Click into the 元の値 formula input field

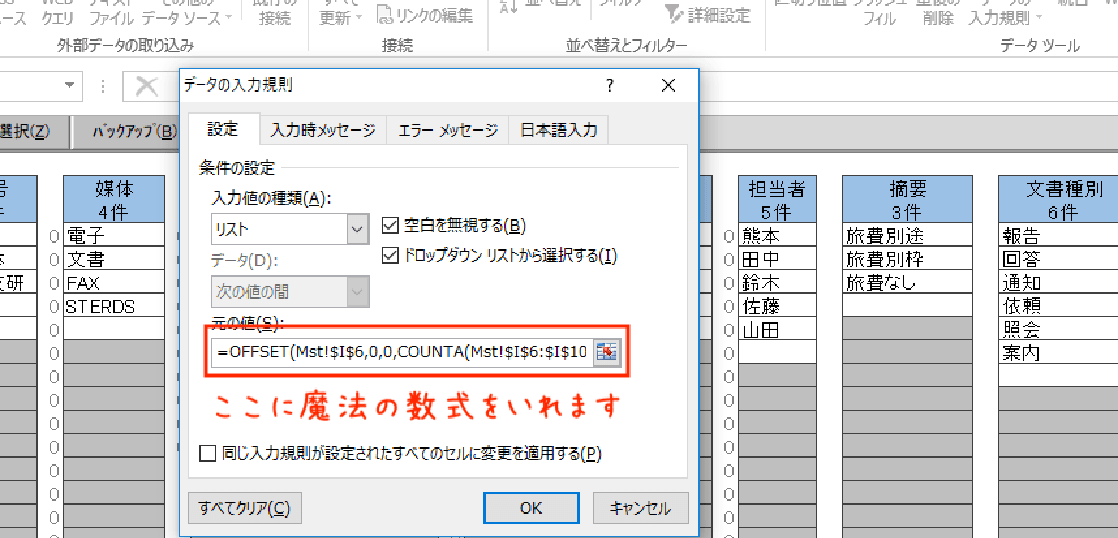tap(402, 352)
